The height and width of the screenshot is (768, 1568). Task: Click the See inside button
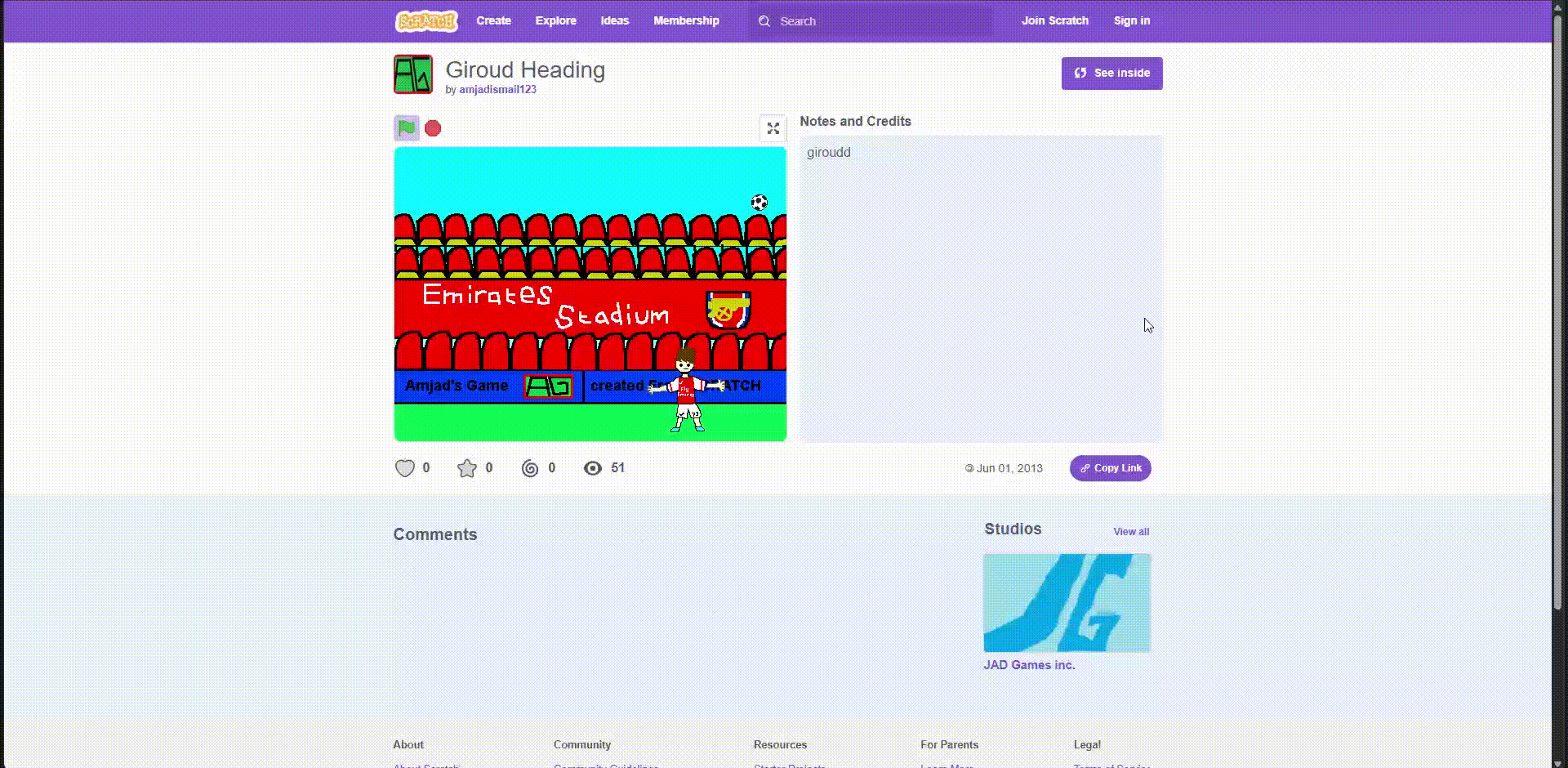(x=1111, y=74)
